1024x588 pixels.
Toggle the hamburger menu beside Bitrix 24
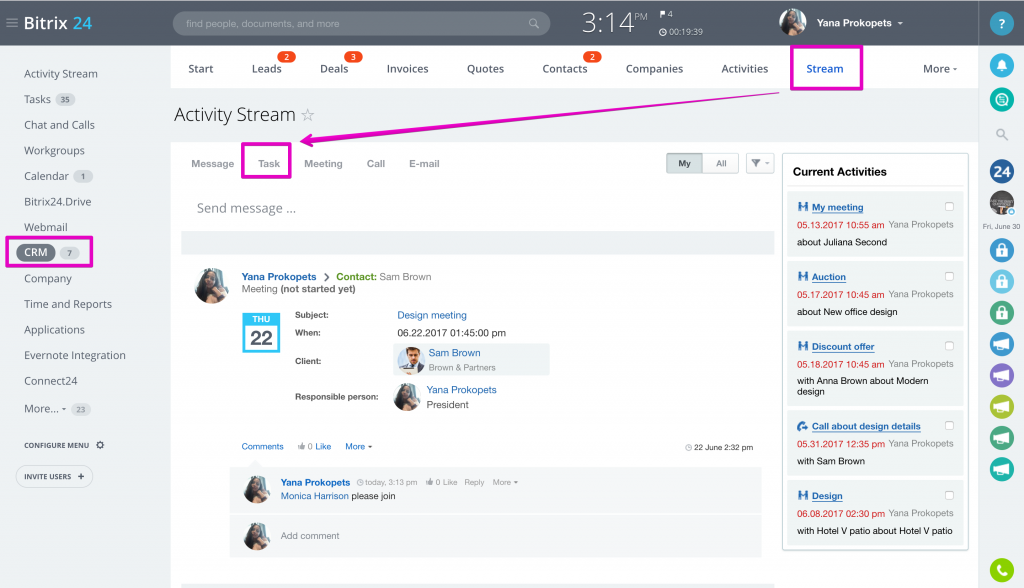point(12,23)
